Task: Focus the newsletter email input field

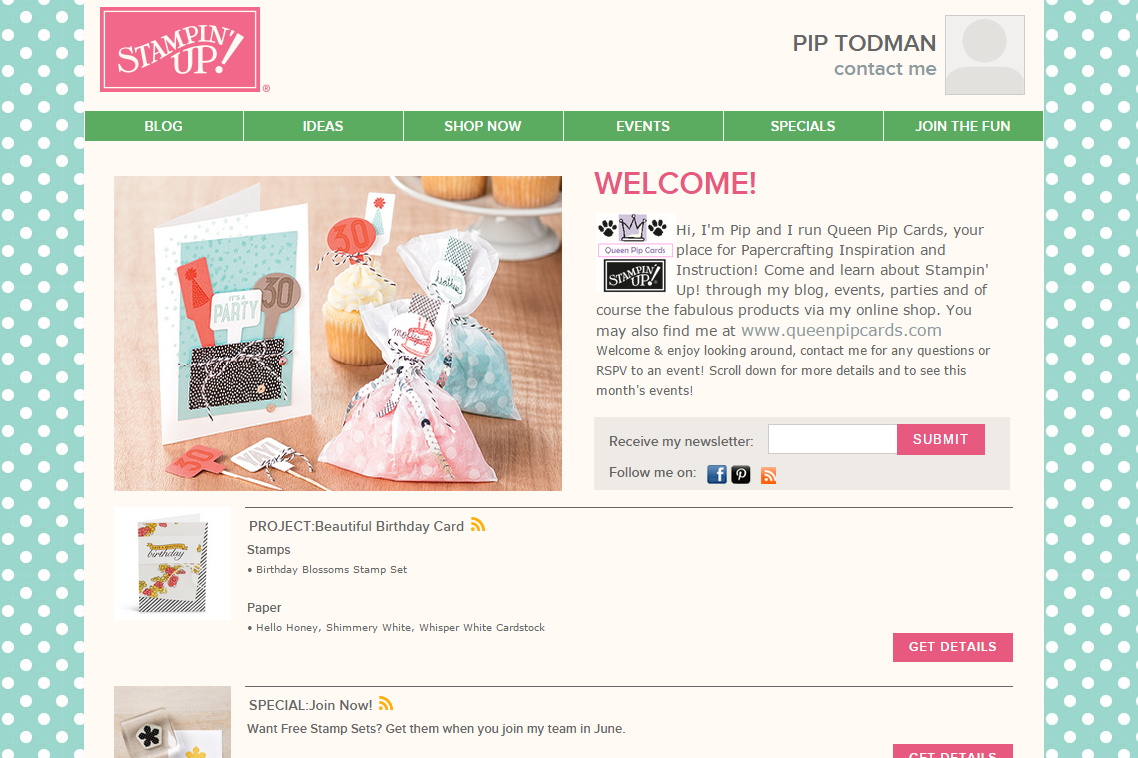Action: (832, 439)
